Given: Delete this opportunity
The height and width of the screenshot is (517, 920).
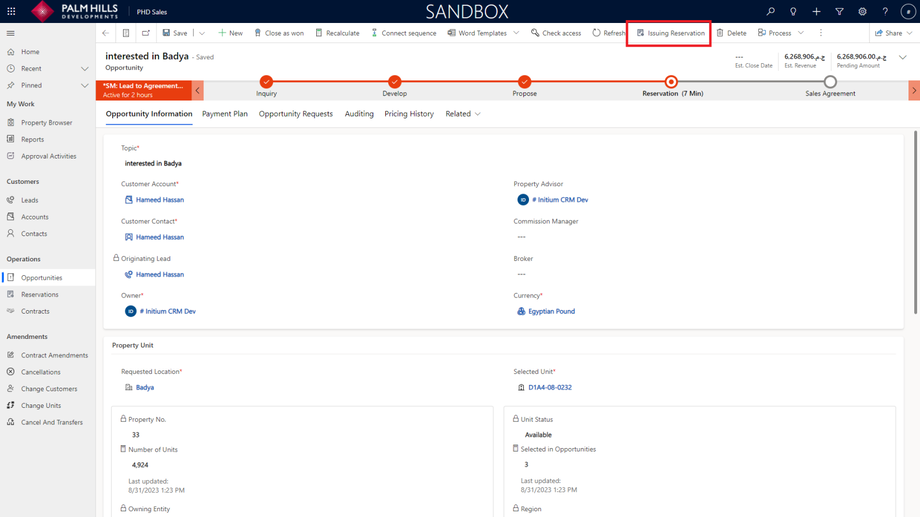Looking at the screenshot, I should point(732,33).
